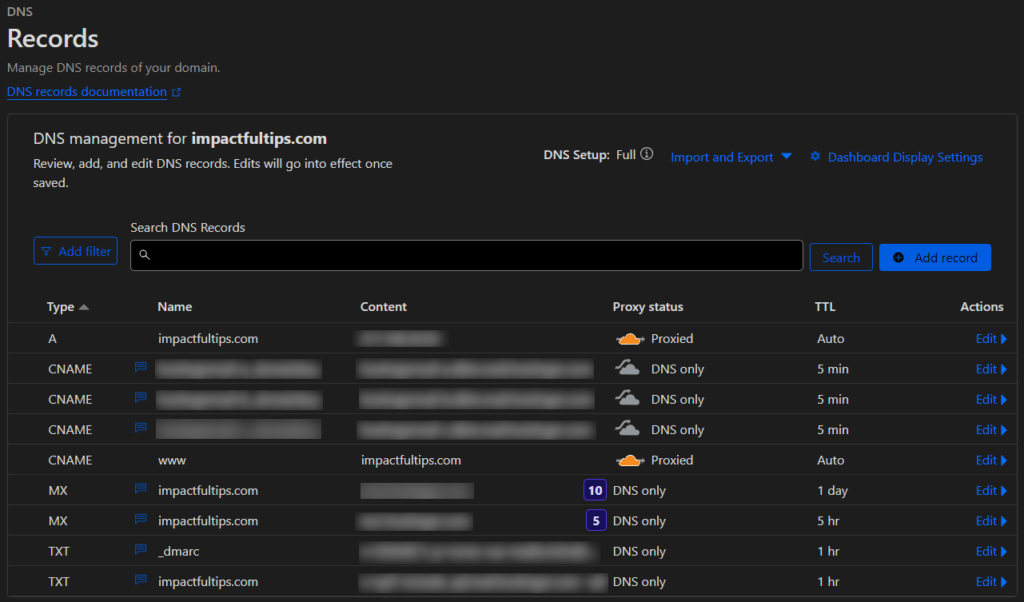This screenshot has width=1024, height=602.
Task: Click the orange Proxied cloud in the www row
Action: pyautogui.click(x=630, y=460)
